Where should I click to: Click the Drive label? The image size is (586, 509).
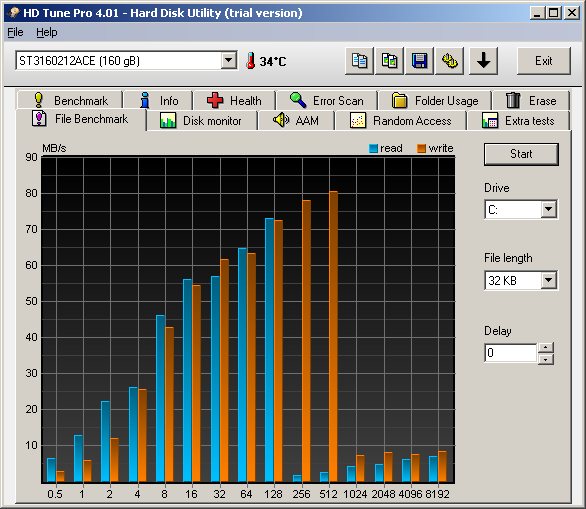pos(497,188)
